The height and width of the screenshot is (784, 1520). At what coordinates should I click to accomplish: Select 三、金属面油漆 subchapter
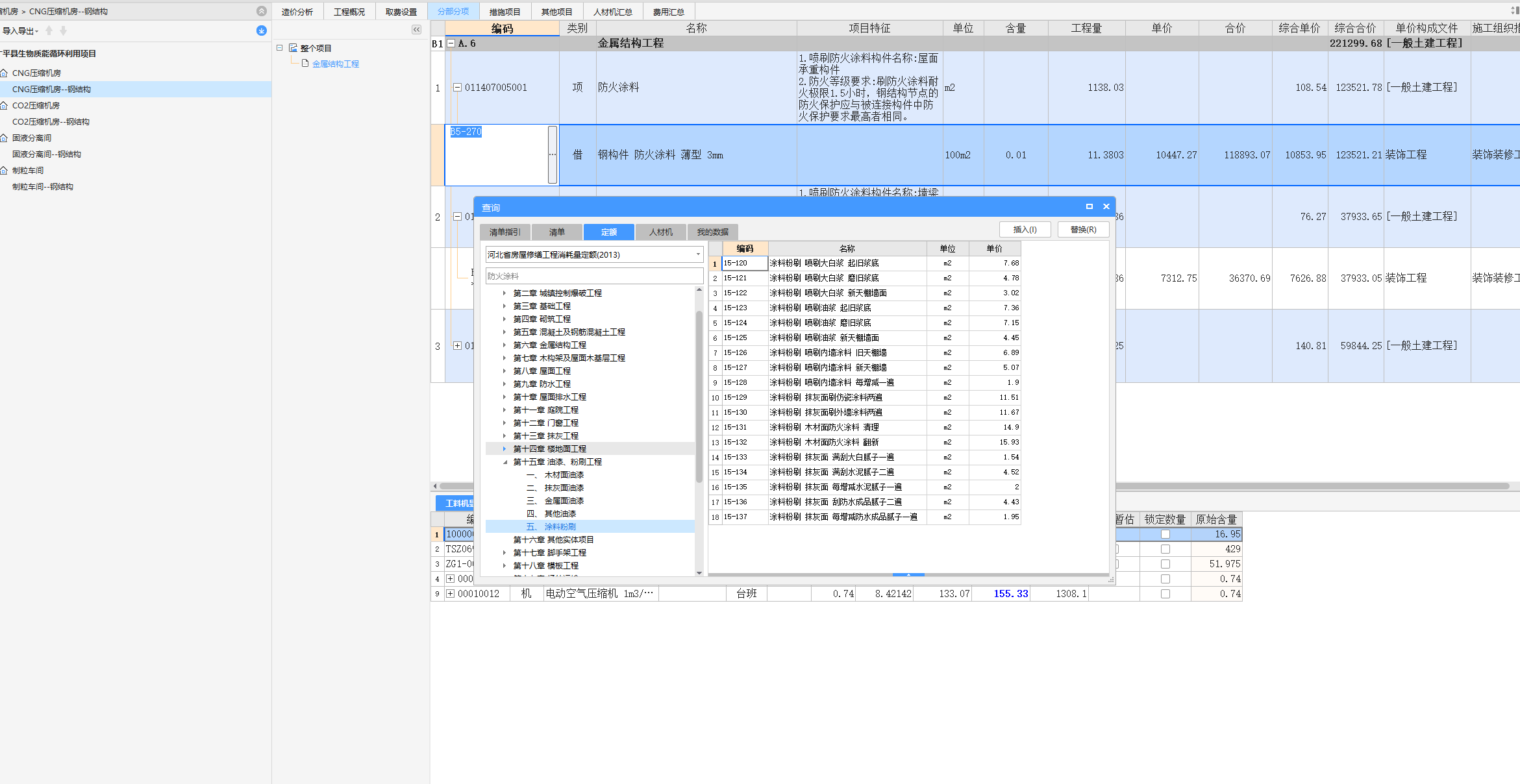(555, 501)
